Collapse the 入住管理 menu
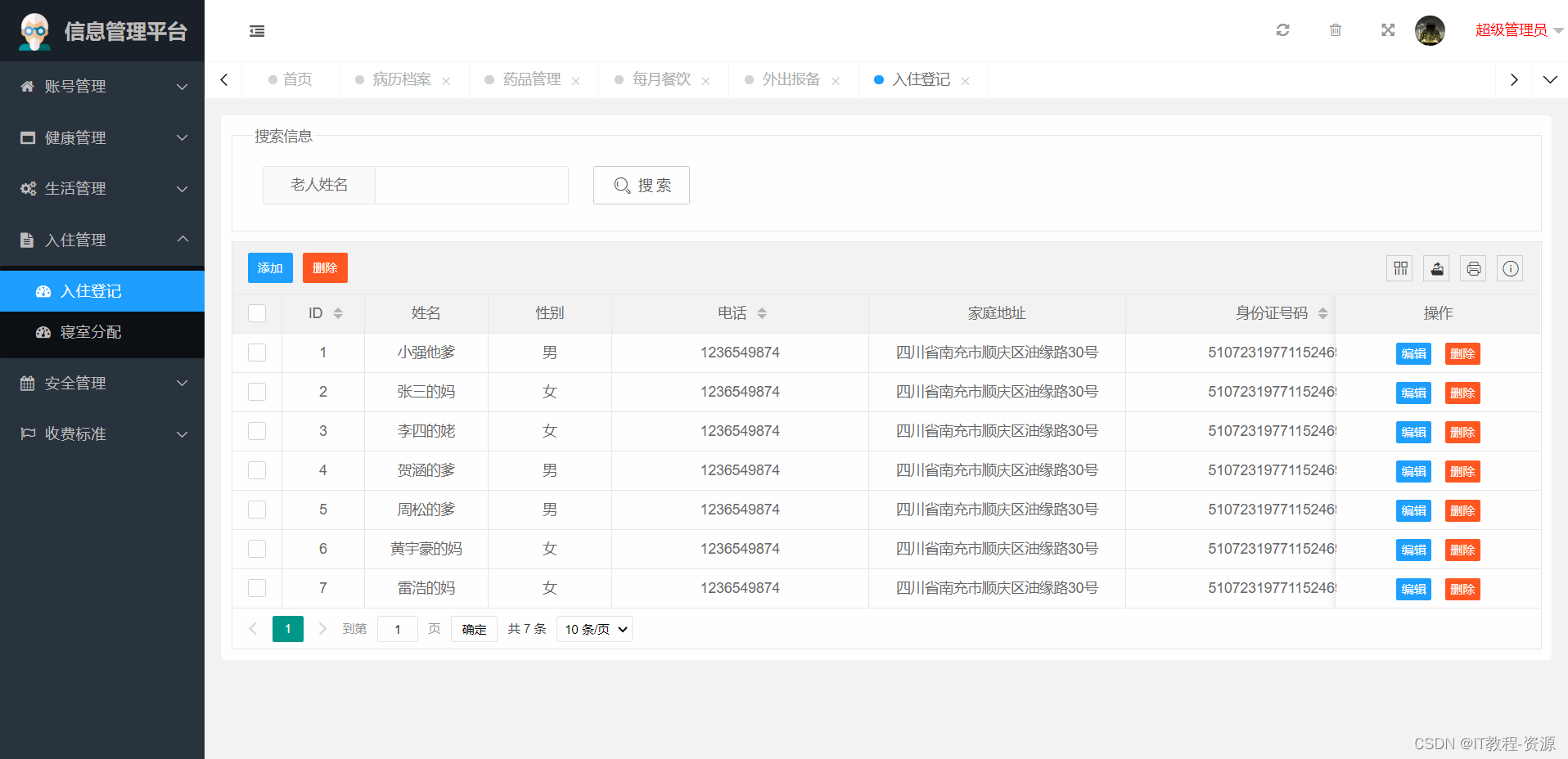 tap(102, 240)
